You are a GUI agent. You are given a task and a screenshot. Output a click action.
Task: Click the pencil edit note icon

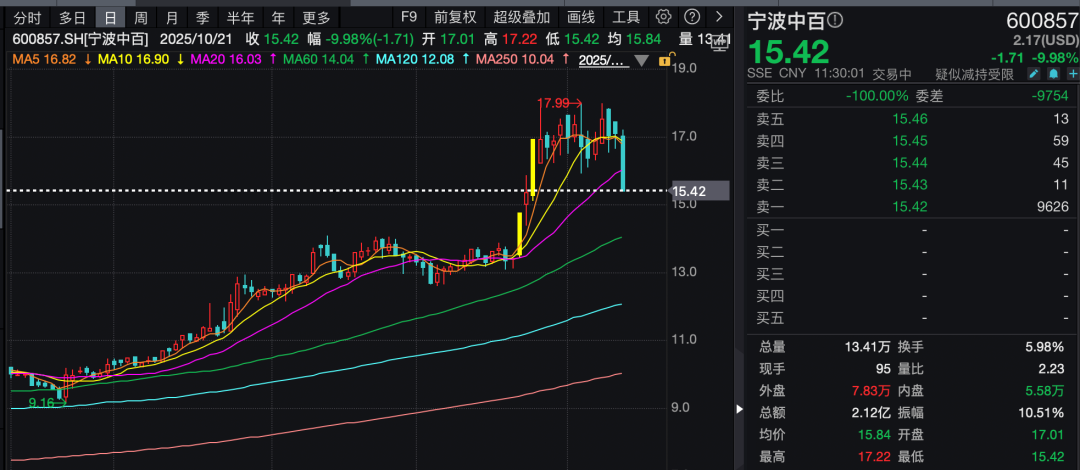(1033, 74)
